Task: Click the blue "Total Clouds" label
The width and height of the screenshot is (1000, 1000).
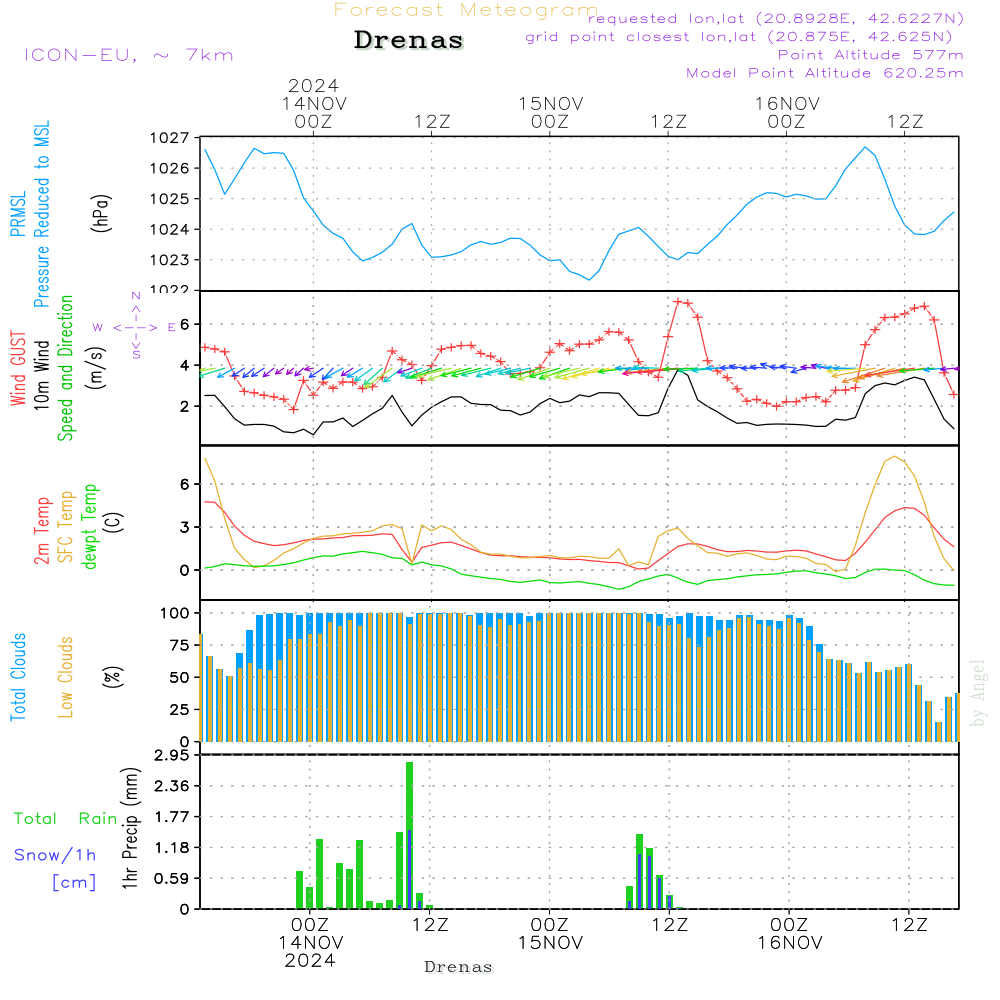Action: (x=18, y=677)
